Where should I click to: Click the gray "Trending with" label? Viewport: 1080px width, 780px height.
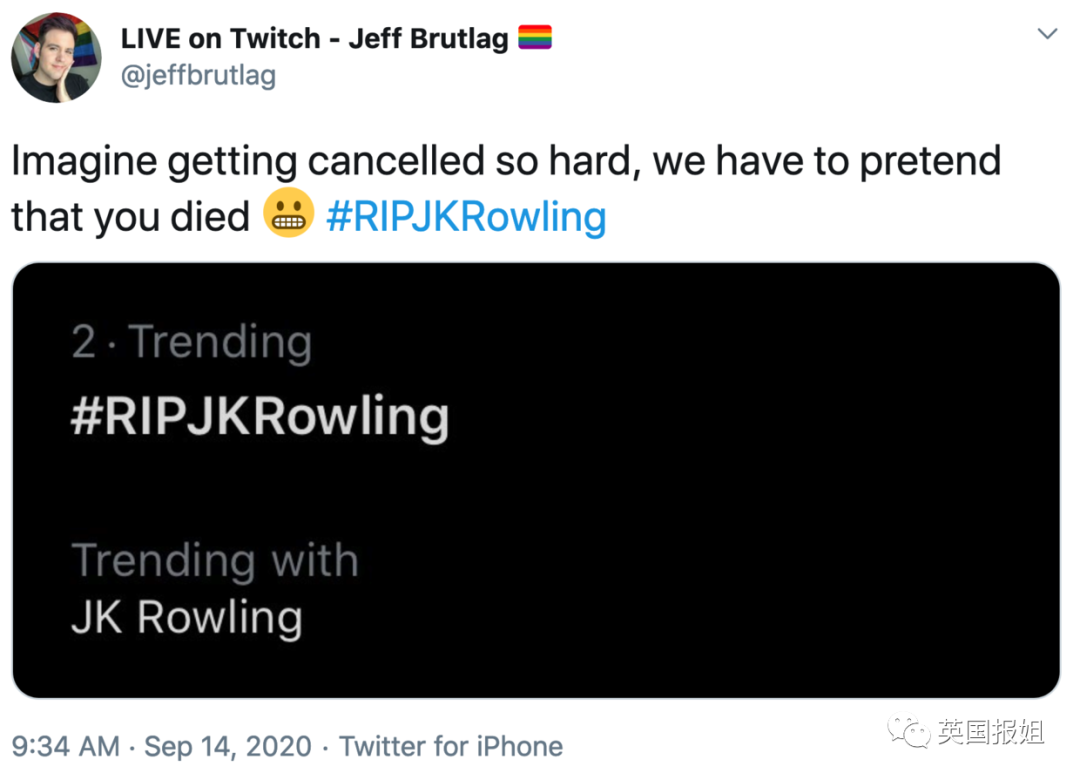pyautogui.click(x=214, y=560)
